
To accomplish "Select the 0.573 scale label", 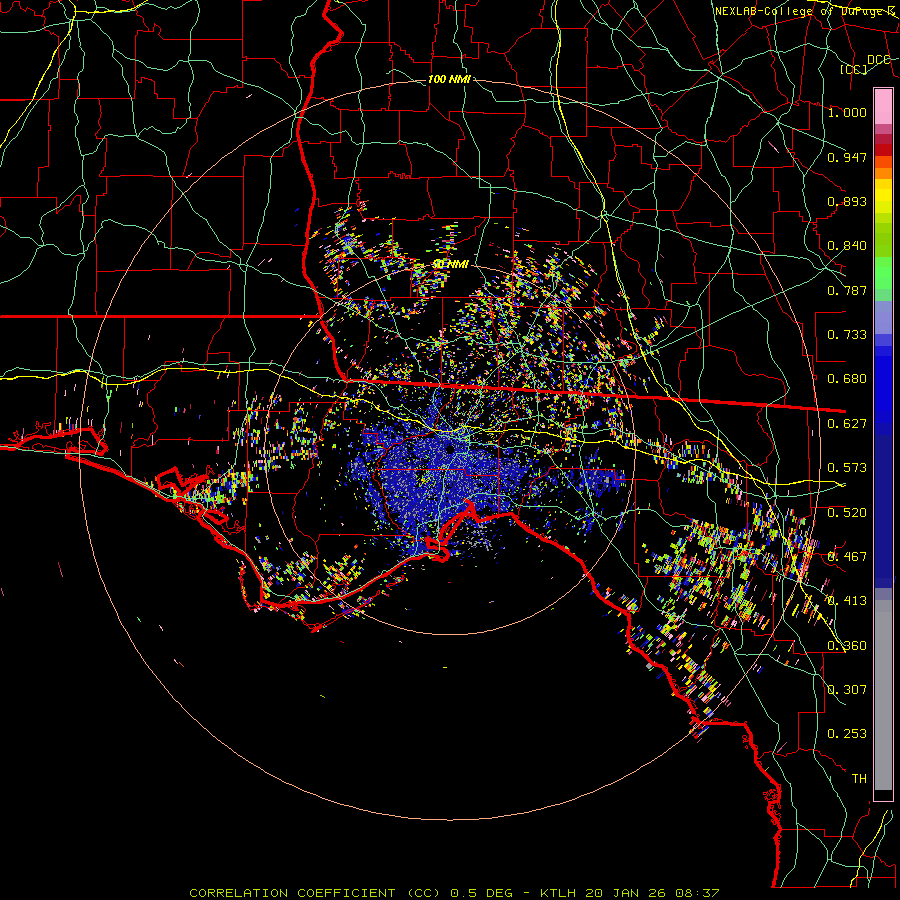I will point(847,468).
